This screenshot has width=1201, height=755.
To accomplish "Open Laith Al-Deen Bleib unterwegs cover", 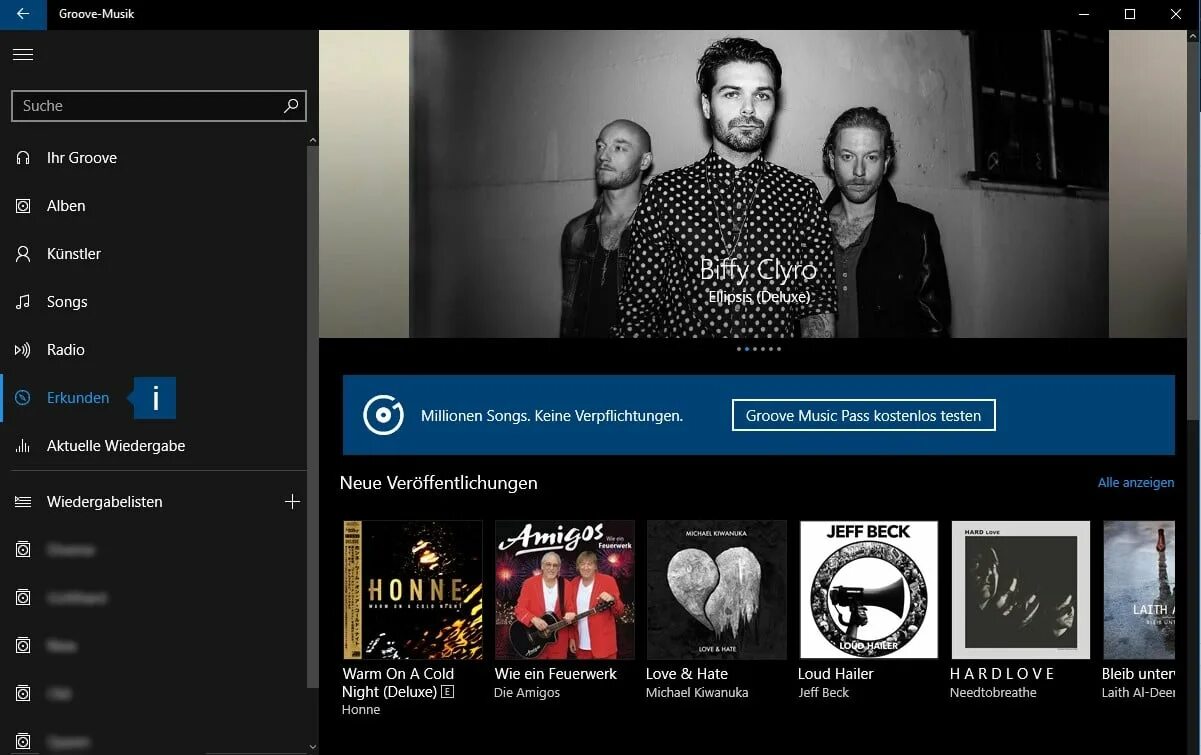I will pyautogui.click(x=1139, y=589).
